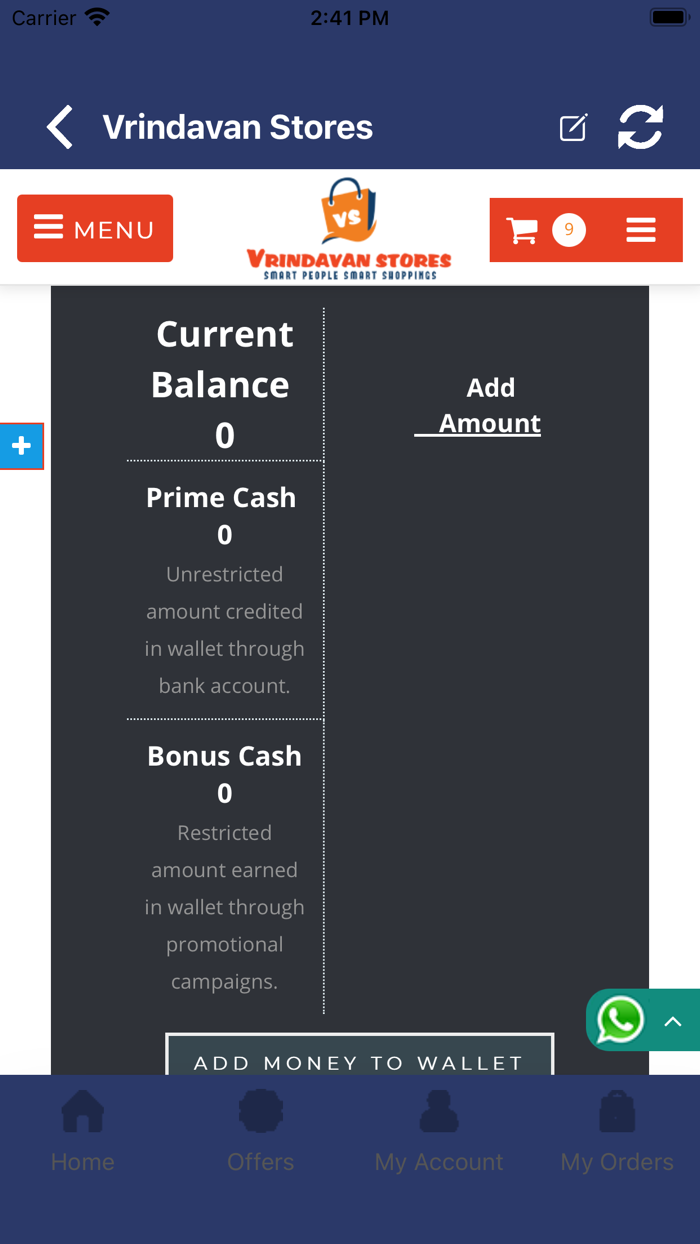The width and height of the screenshot is (700, 1244).
Task: Tap the cart item count badge
Action: point(569,231)
